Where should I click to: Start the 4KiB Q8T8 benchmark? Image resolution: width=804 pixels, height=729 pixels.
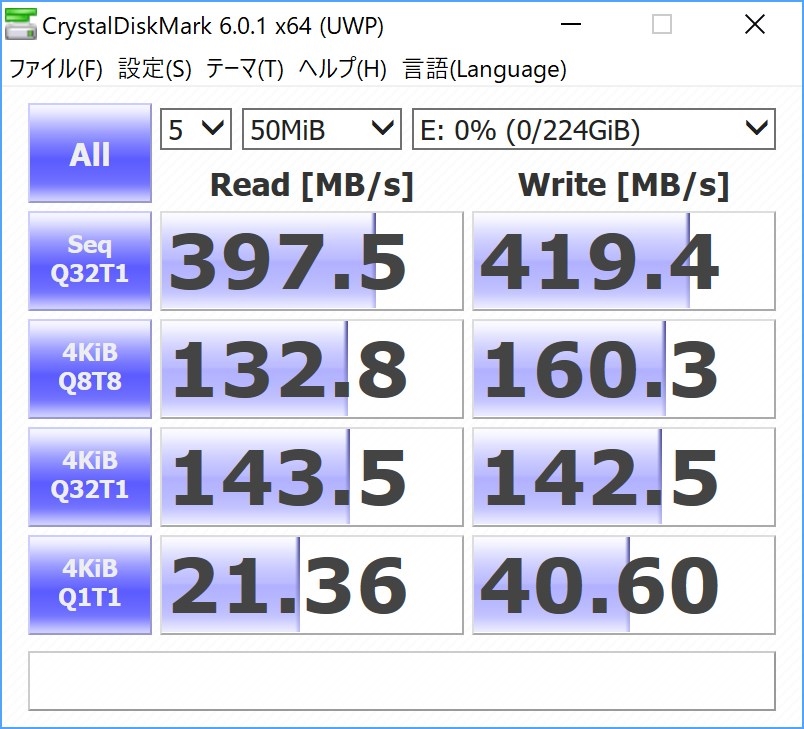coord(89,369)
